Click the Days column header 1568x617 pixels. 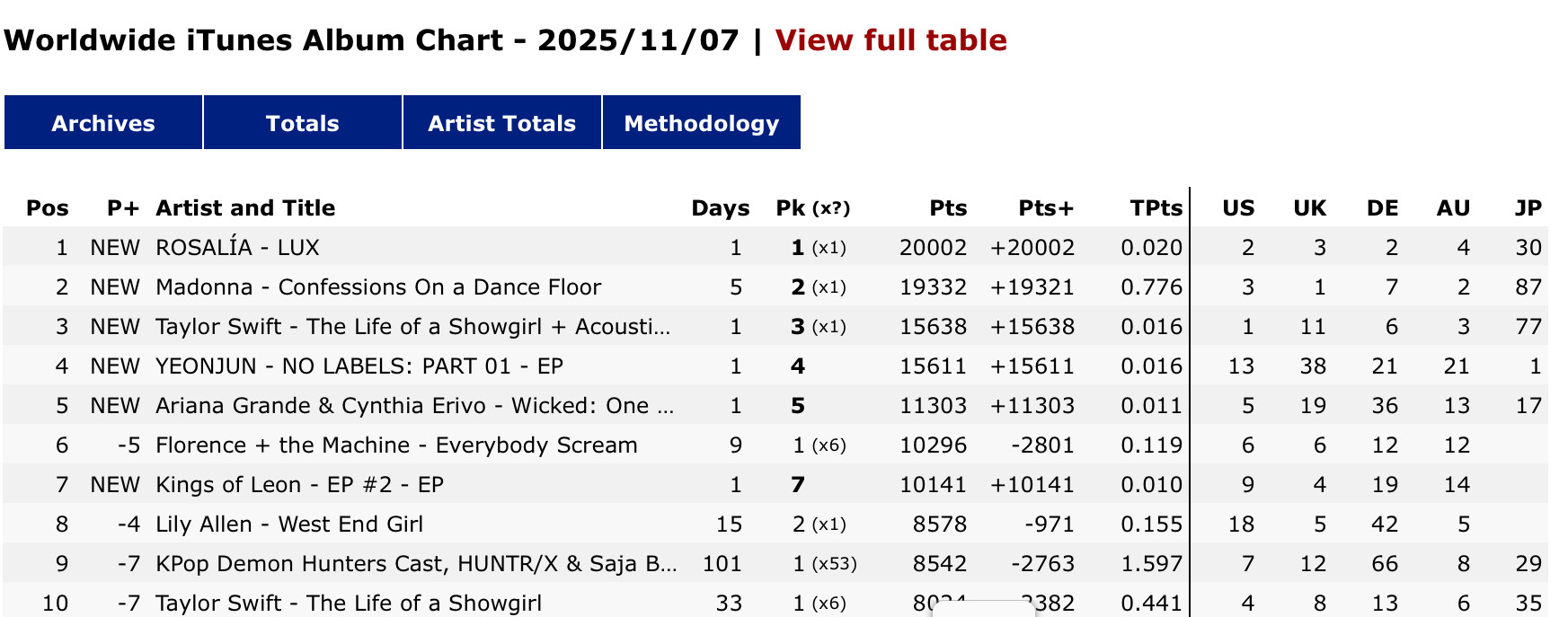[x=720, y=208]
